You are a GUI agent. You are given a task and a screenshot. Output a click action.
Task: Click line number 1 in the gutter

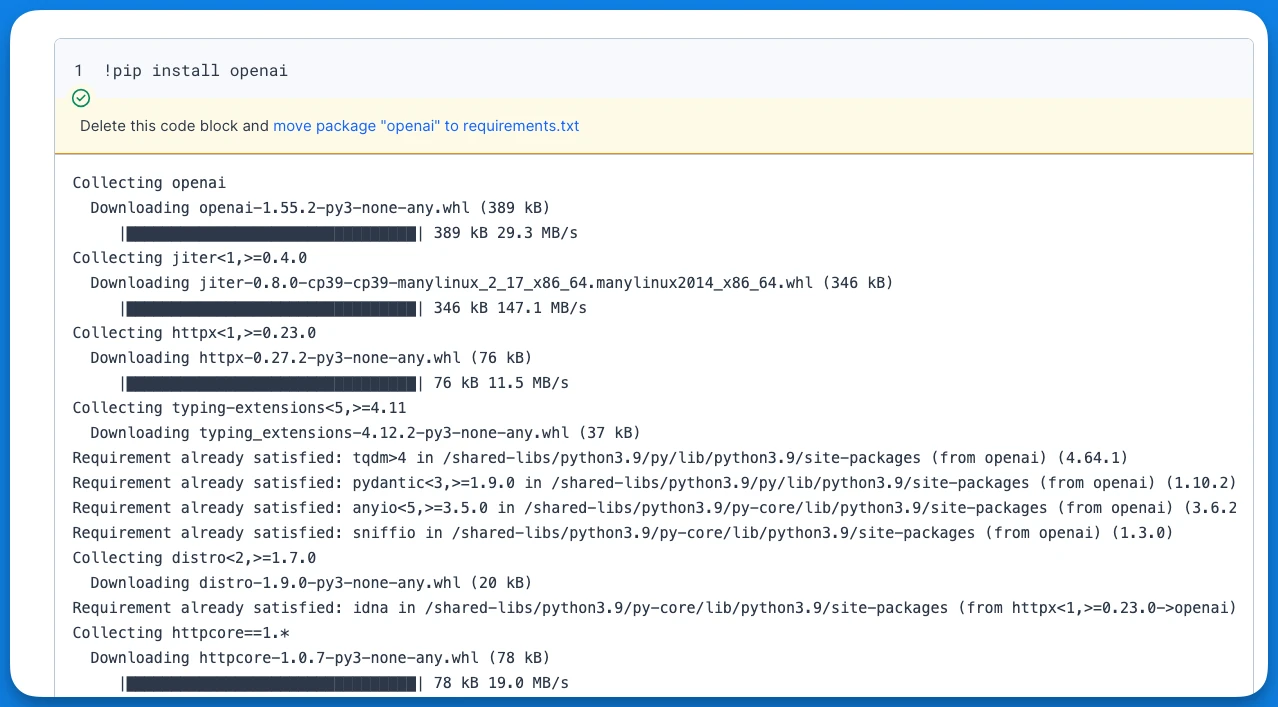78,71
